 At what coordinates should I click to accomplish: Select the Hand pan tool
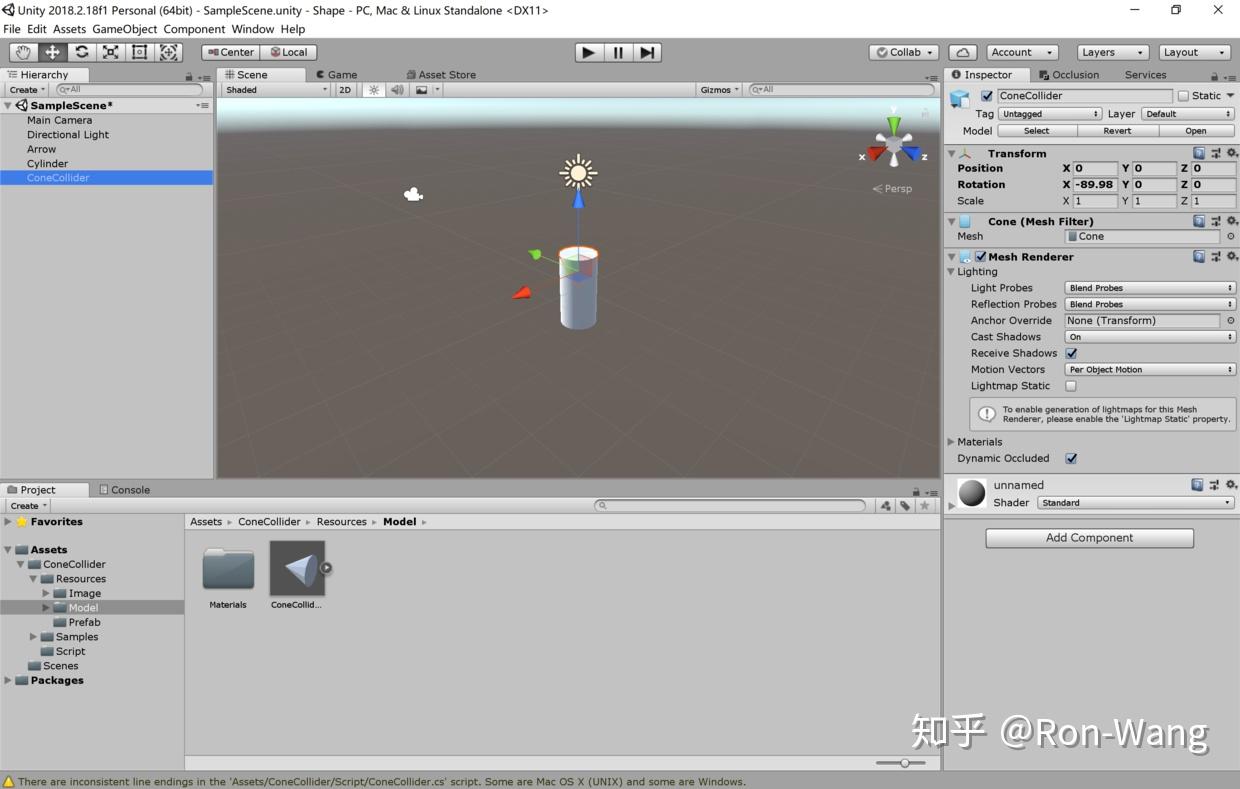pos(22,52)
